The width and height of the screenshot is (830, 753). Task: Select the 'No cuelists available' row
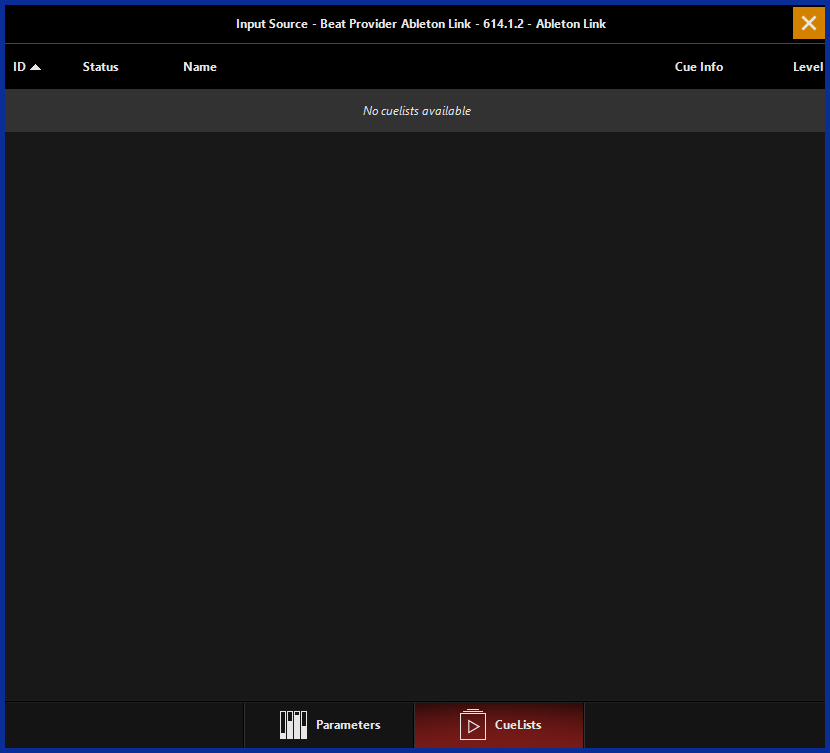click(415, 111)
